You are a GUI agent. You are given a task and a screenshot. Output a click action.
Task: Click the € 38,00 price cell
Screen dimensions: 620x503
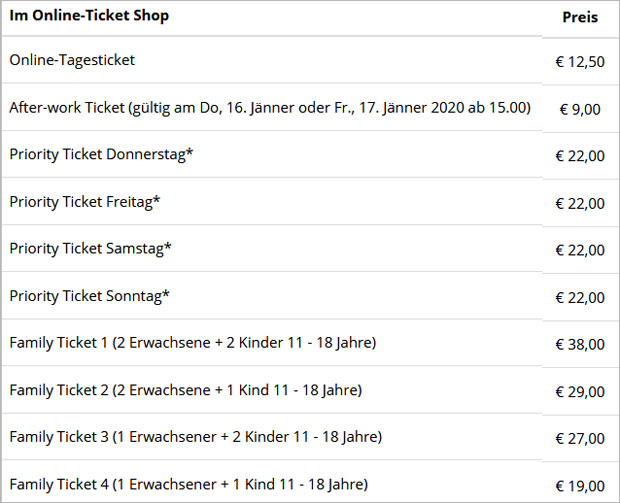coord(580,344)
